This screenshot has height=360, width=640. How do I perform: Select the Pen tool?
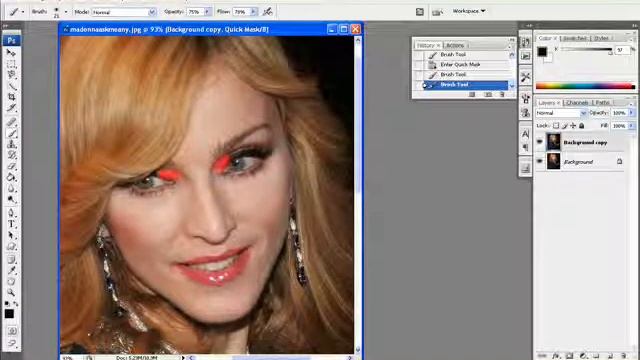(11, 213)
